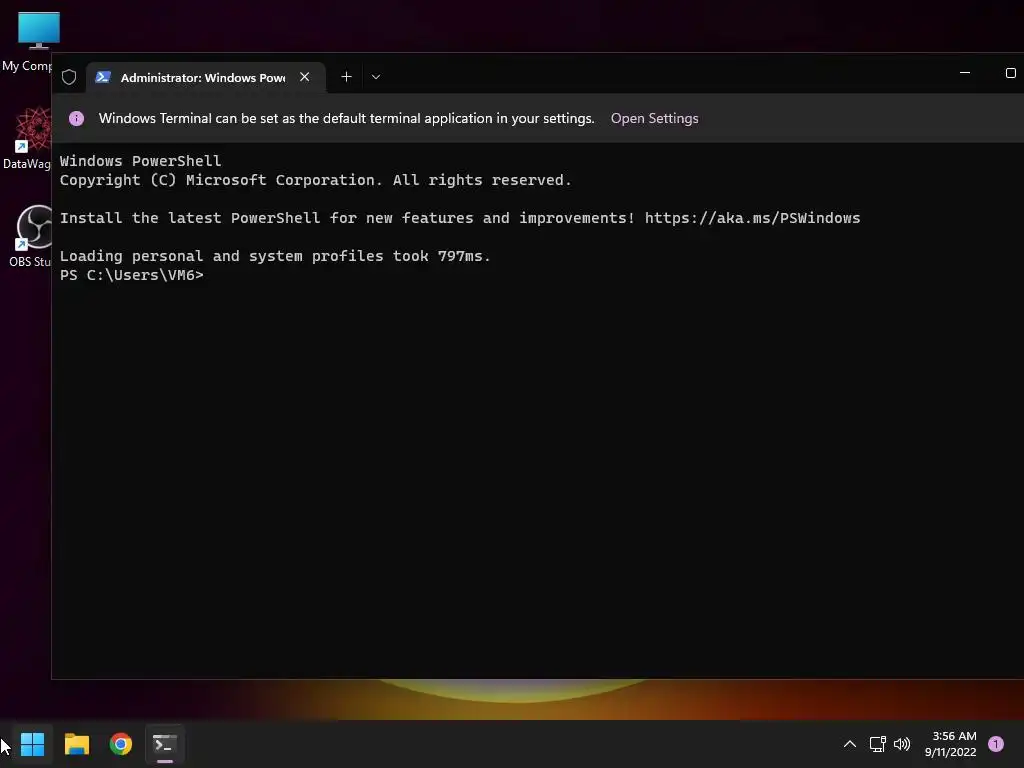Open the clock showing 3:56 AM

coord(950,744)
